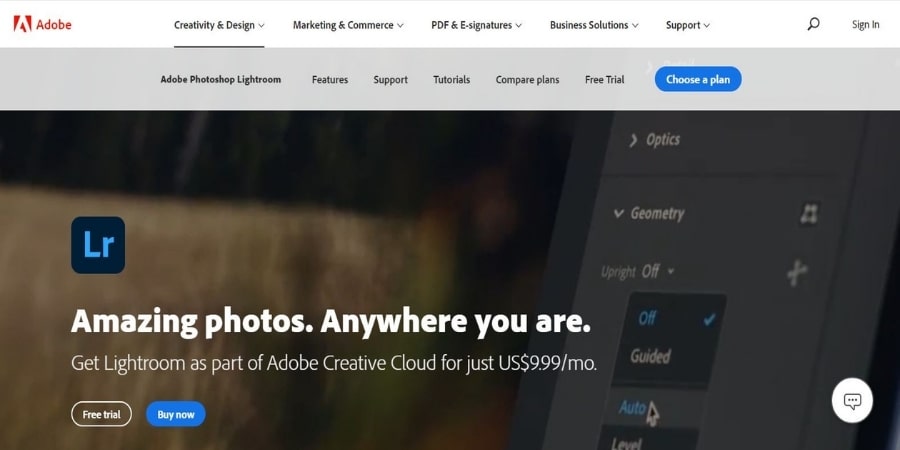Click the Geometry panel tool icon

(809, 214)
